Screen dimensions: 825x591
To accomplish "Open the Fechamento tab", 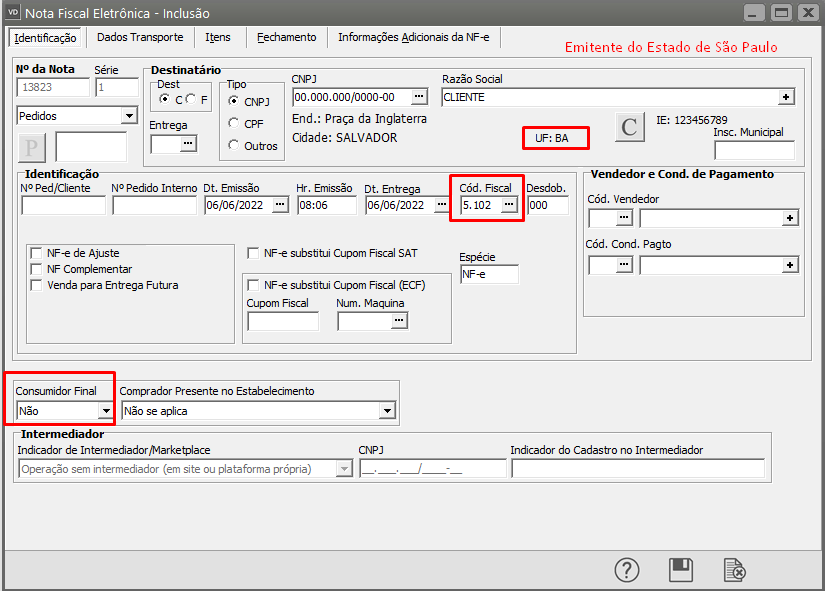I will (286, 37).
